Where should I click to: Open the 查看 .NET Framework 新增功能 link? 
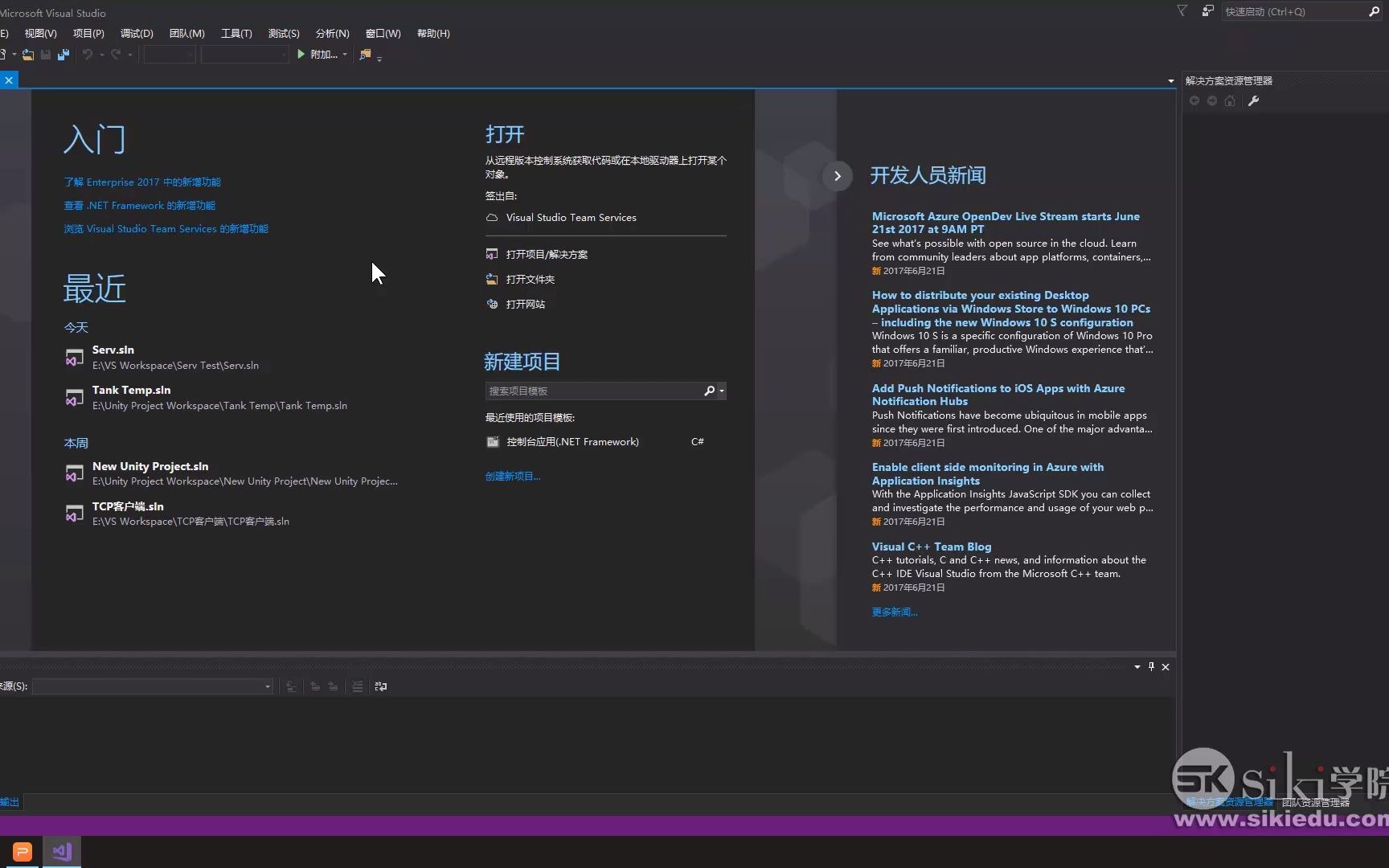[x=140, y=206]
